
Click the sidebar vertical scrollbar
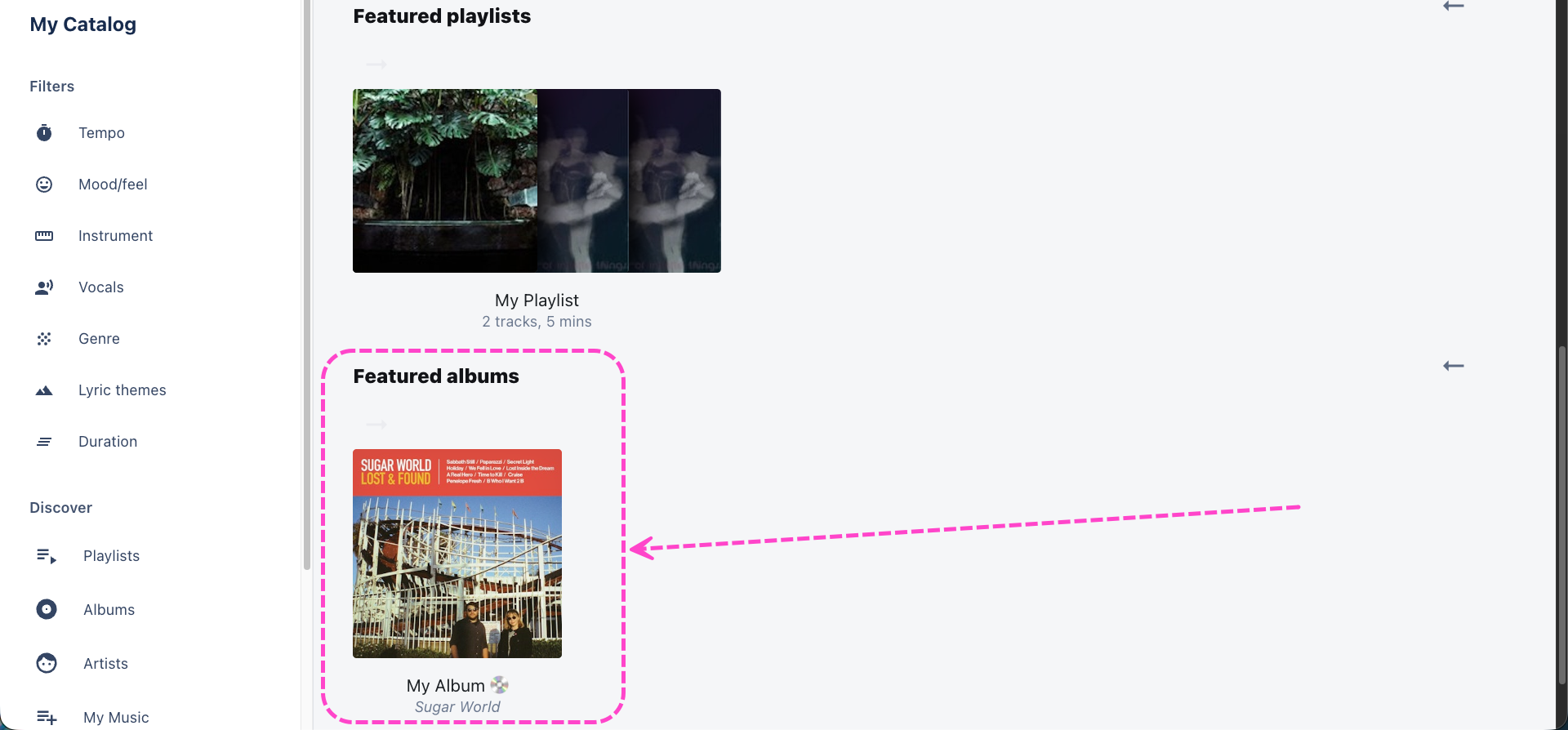click(307, 286)
